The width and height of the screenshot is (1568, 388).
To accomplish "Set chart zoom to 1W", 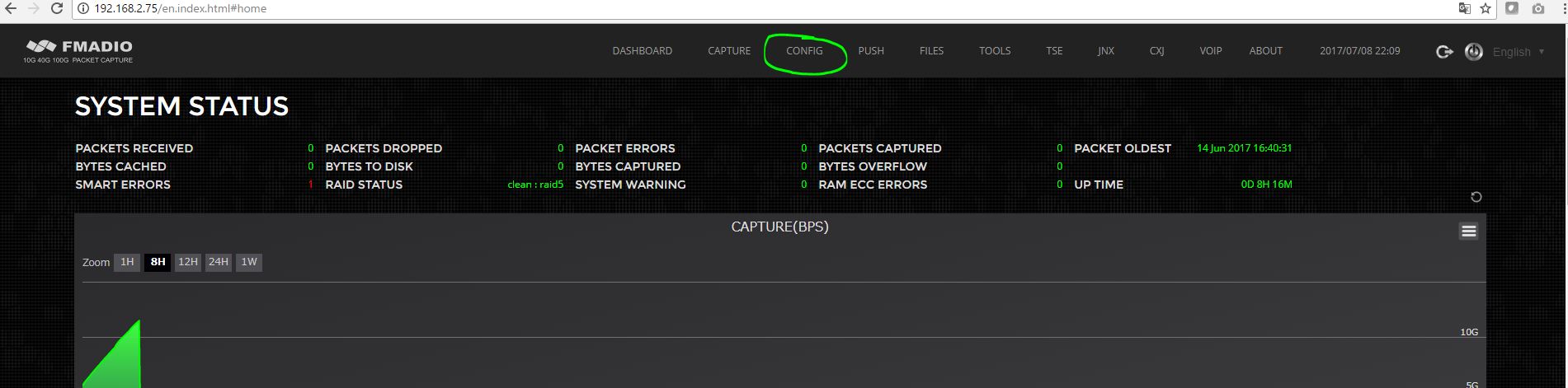I will [x=249, y=262].
